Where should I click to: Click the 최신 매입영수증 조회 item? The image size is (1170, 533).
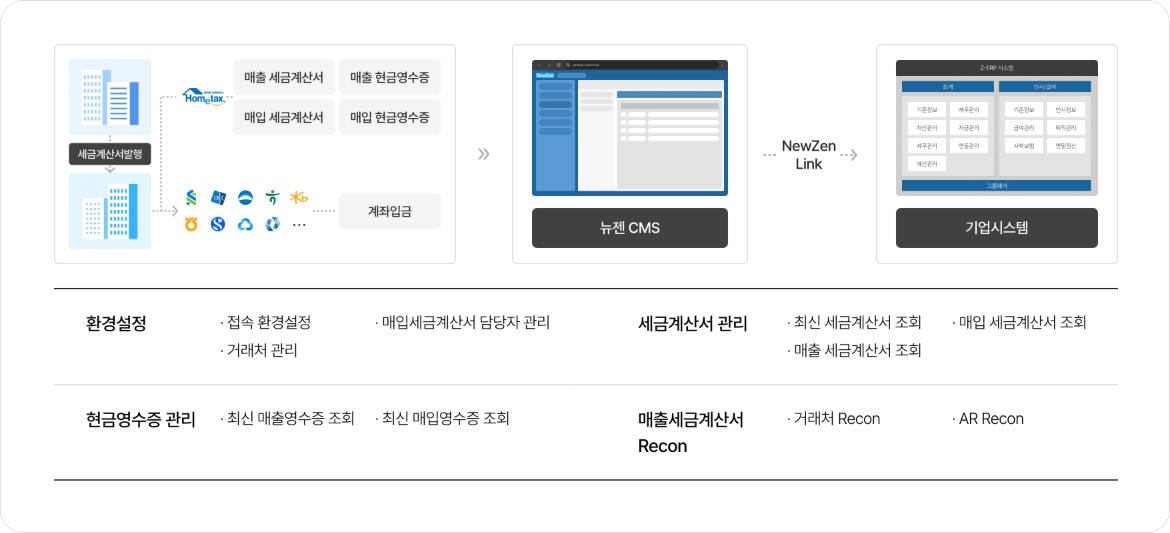(x=442, y=419)
